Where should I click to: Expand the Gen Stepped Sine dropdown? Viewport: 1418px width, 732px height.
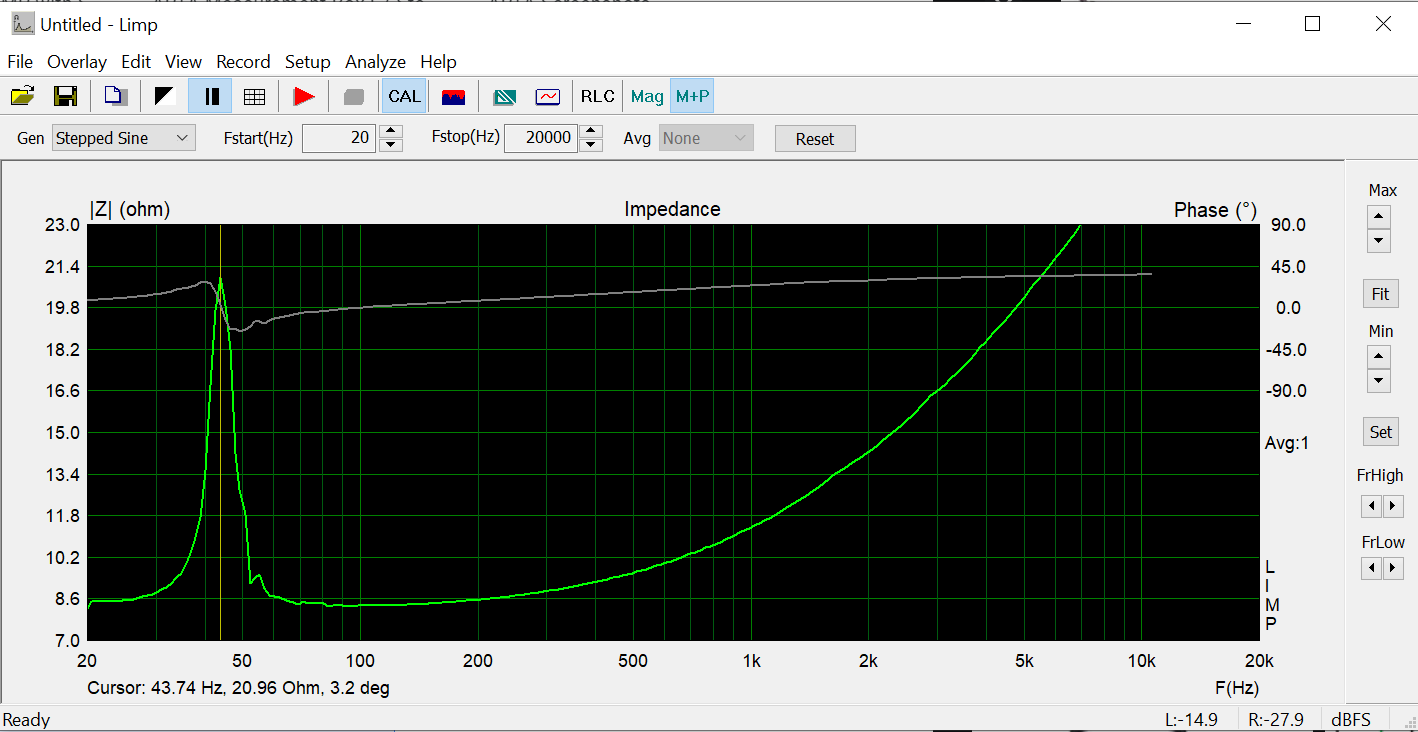[124, 138]
